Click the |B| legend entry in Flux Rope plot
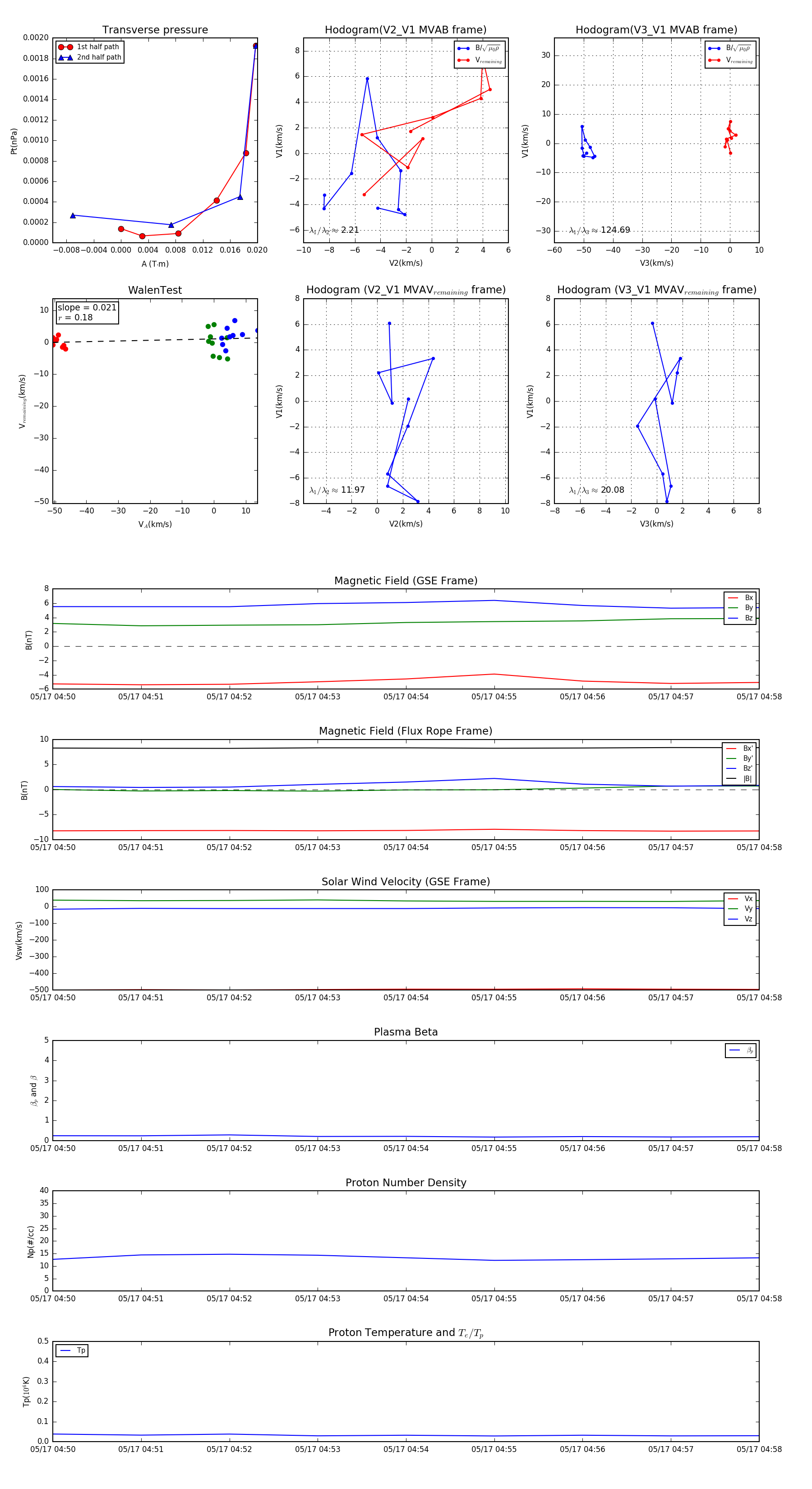The width and height of the screenshot is (812, 1489). point(739,779)
